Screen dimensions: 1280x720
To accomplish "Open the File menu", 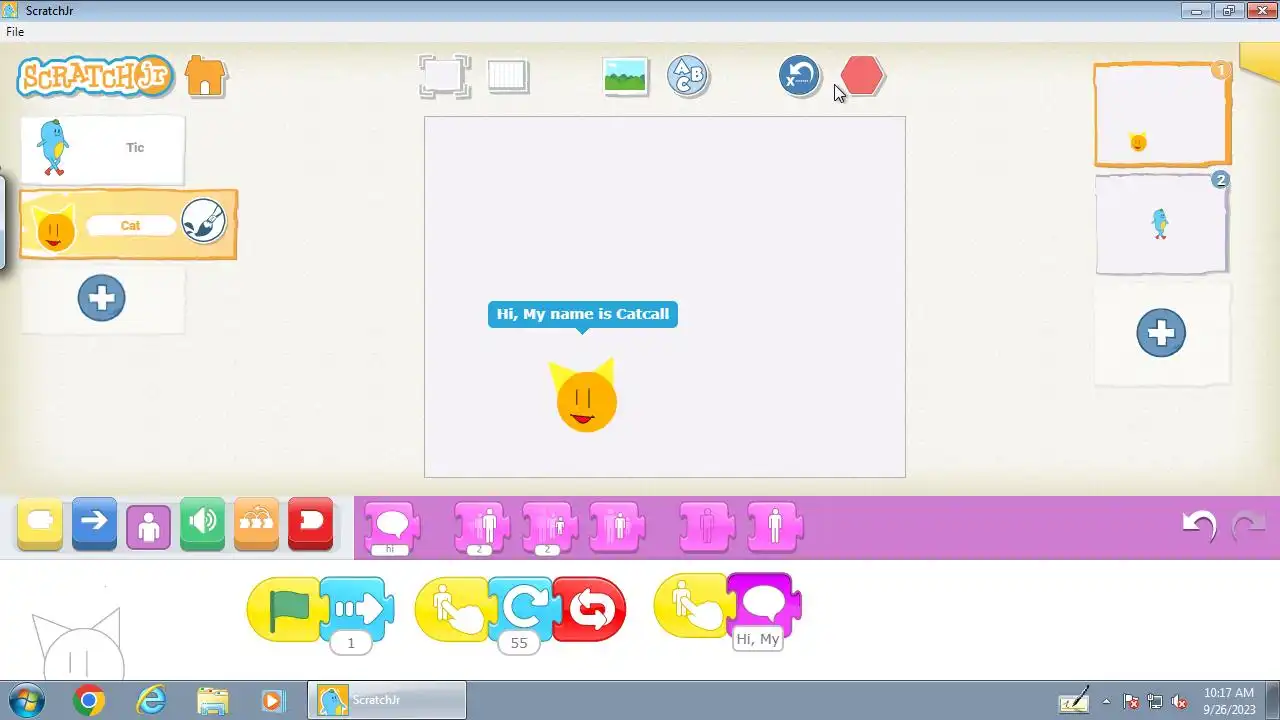I will click(15, 32).
